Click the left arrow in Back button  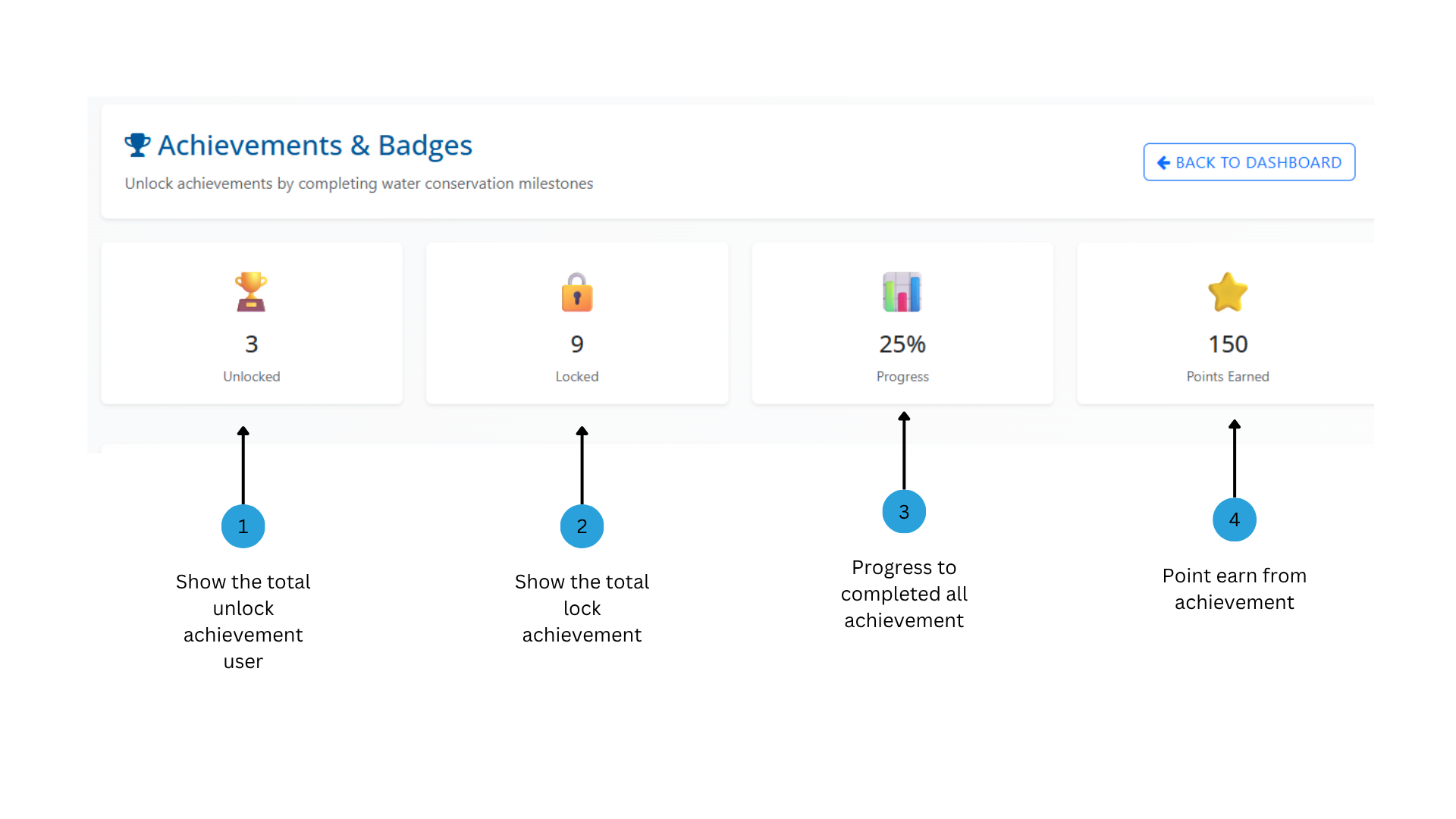coord(1163,163)
